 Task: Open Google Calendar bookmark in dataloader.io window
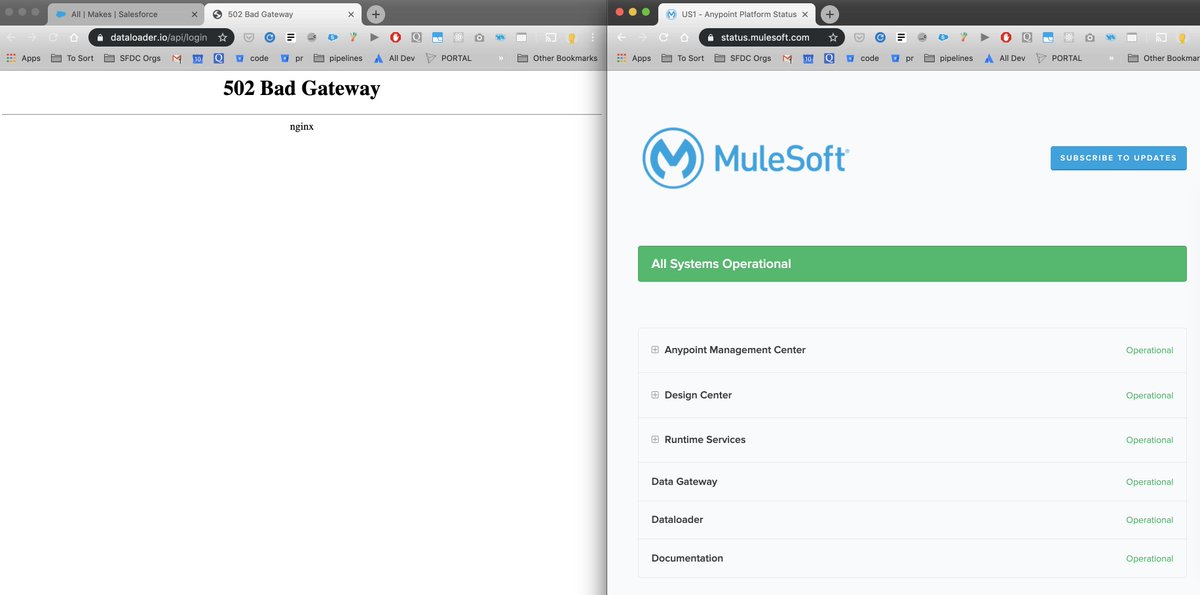pos(197,58)
